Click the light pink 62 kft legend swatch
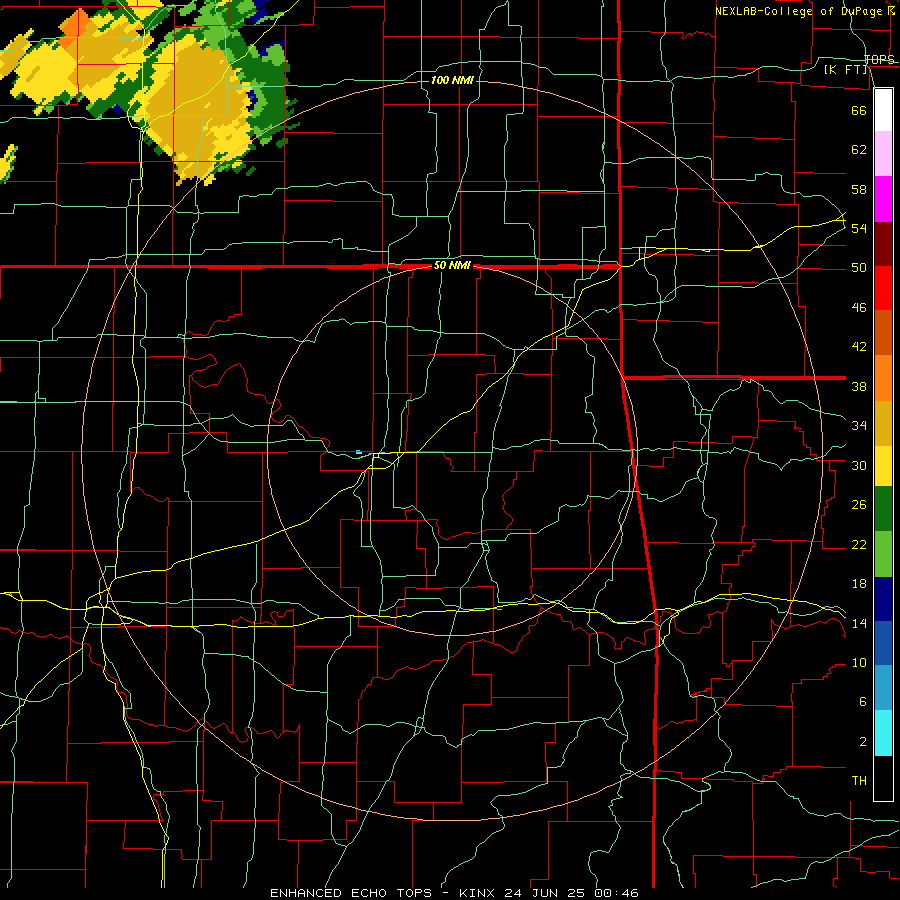Screen dimensions: 900x900 coord(883,154)
